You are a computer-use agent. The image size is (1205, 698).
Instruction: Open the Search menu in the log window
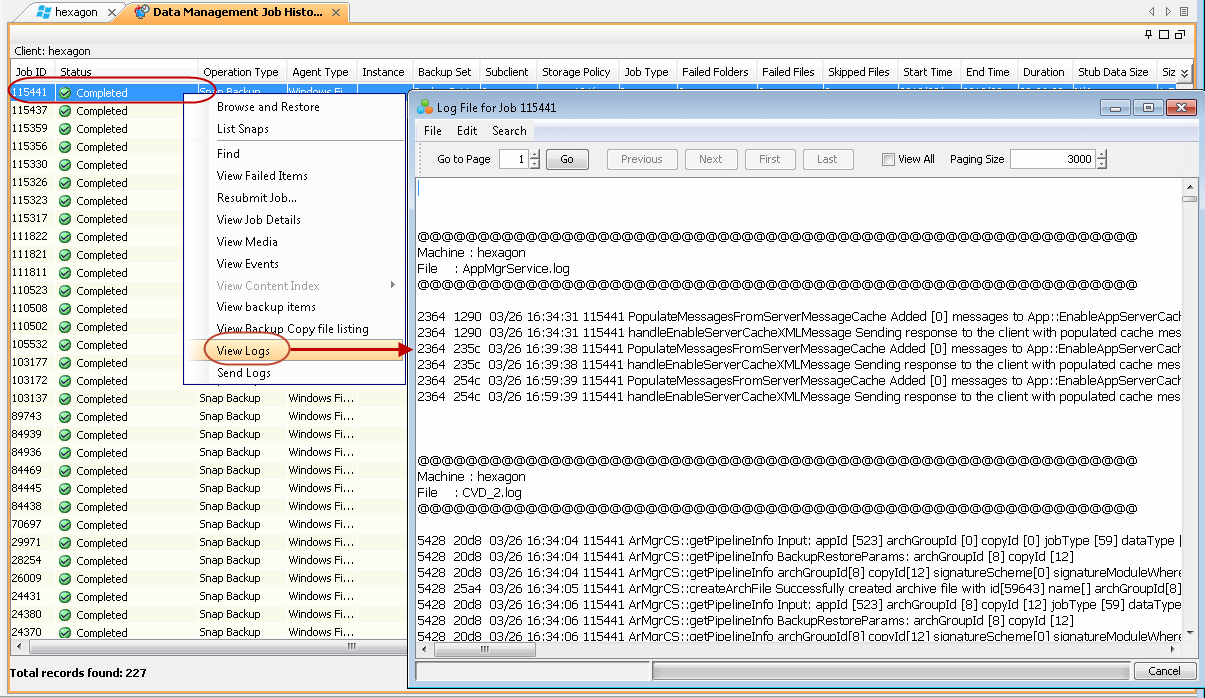click(509, 130)
